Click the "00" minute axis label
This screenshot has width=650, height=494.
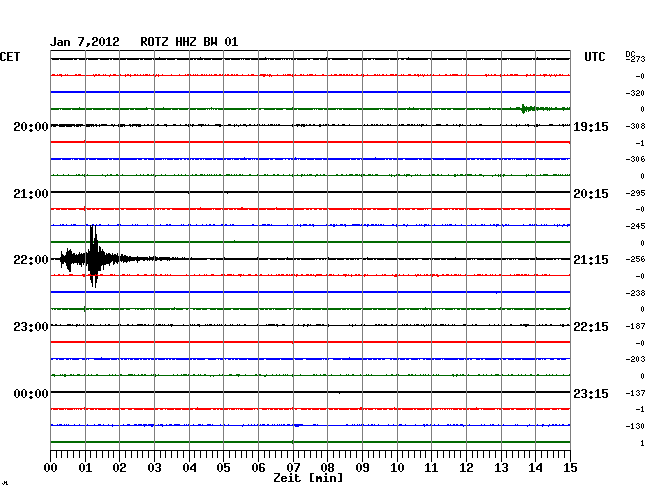click(51, 468)
